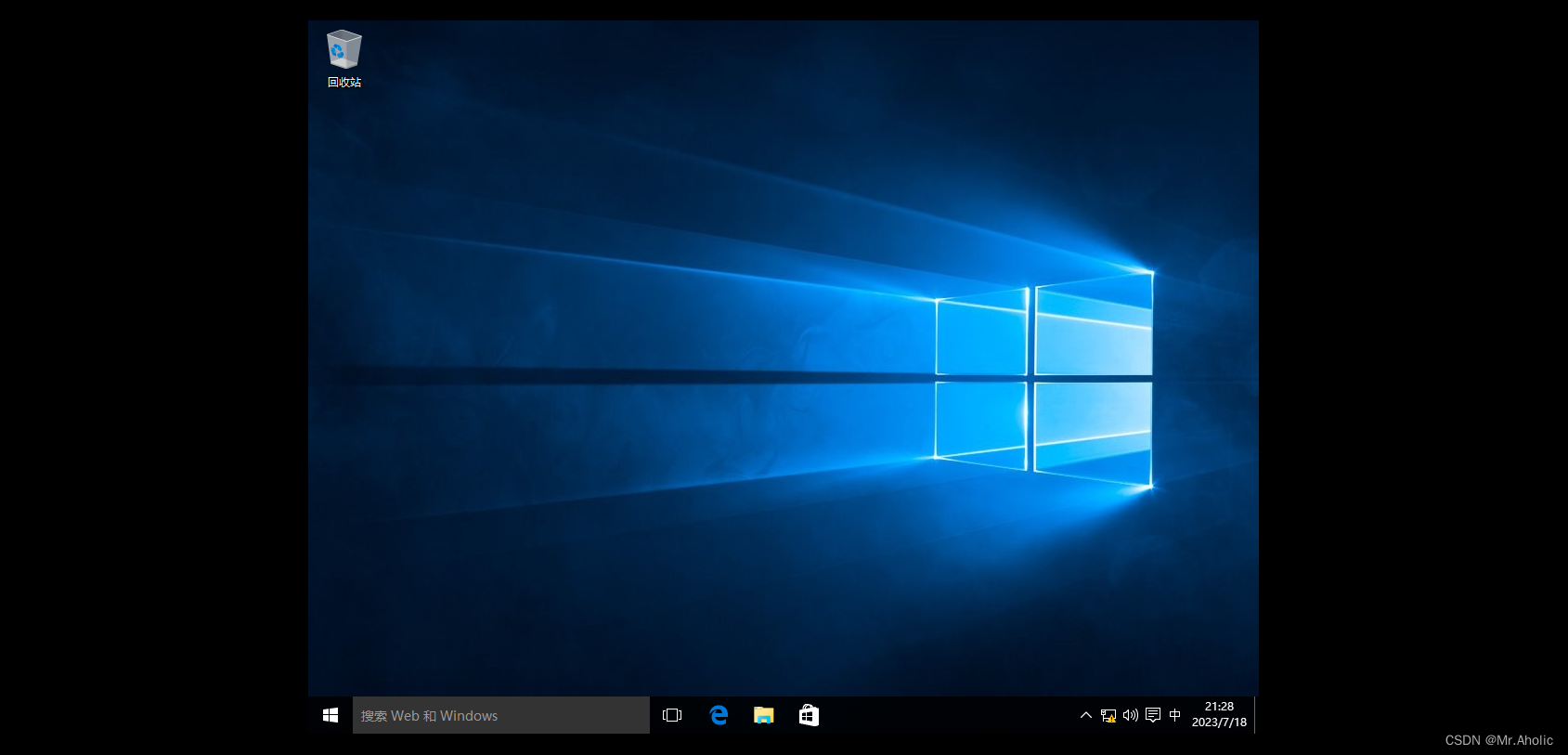Click the Show desktop strip after the clock
Image resolution: width=1568 pixels, height=755 pixels.
[x=1256, y=715]
